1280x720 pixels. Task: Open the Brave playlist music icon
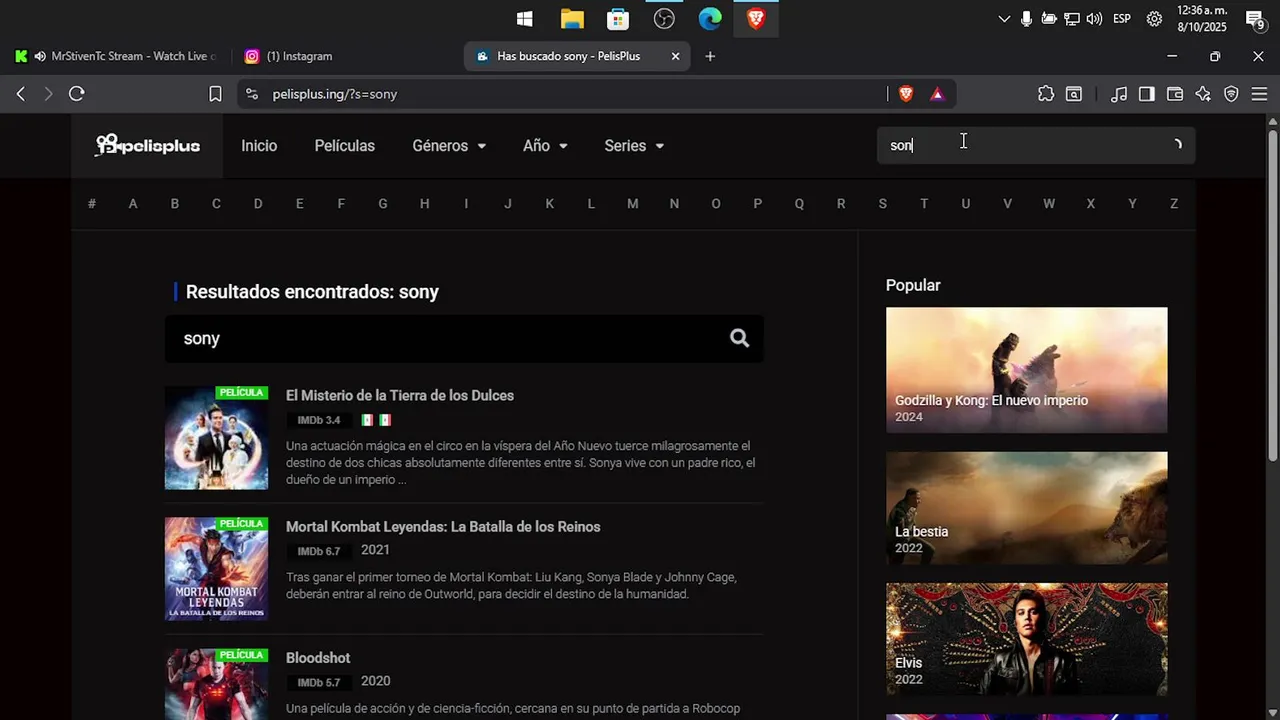tap(1119, 94)
